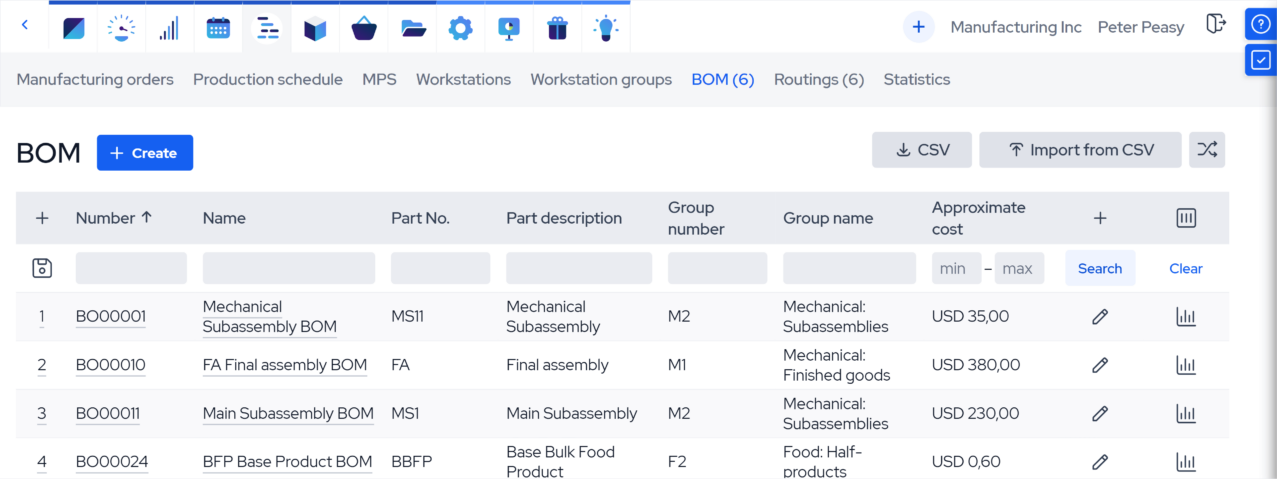Collapse top menu with left chevron
Viewport: 1277px width, 479px height.
pyautogui.click(x=25, y=26)
